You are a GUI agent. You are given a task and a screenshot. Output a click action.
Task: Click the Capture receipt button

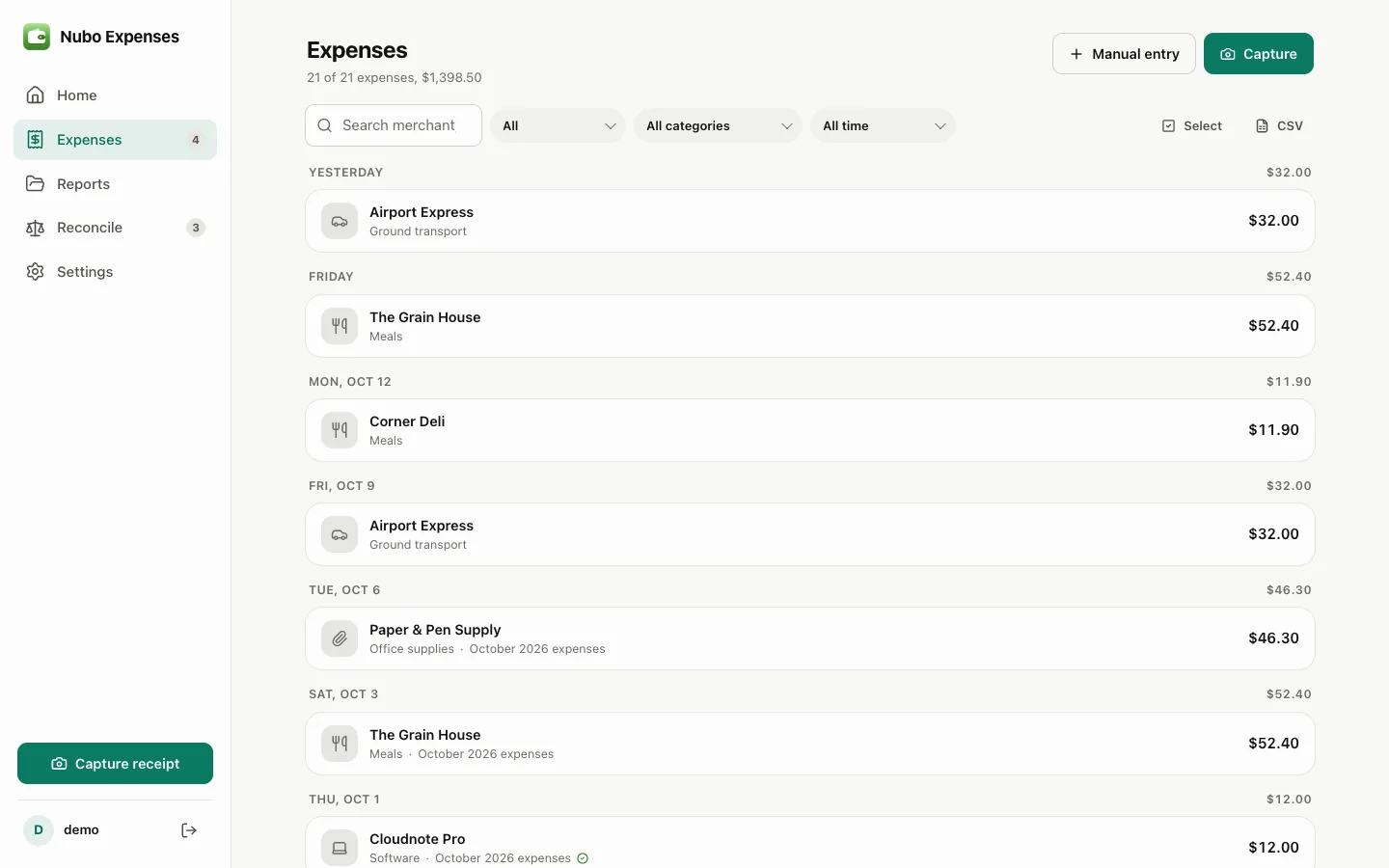pos(115,764)
